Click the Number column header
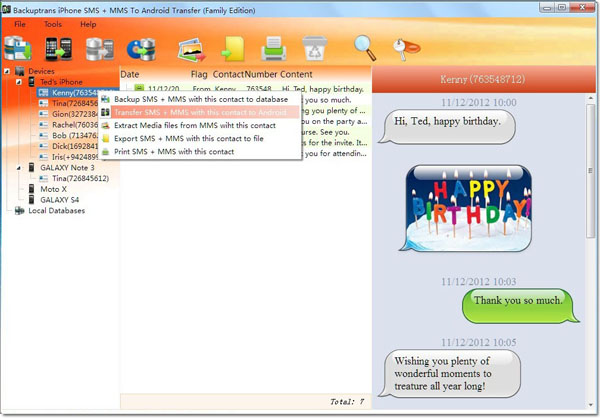Viewport: 600px width, 418px height. coord(261,74)
